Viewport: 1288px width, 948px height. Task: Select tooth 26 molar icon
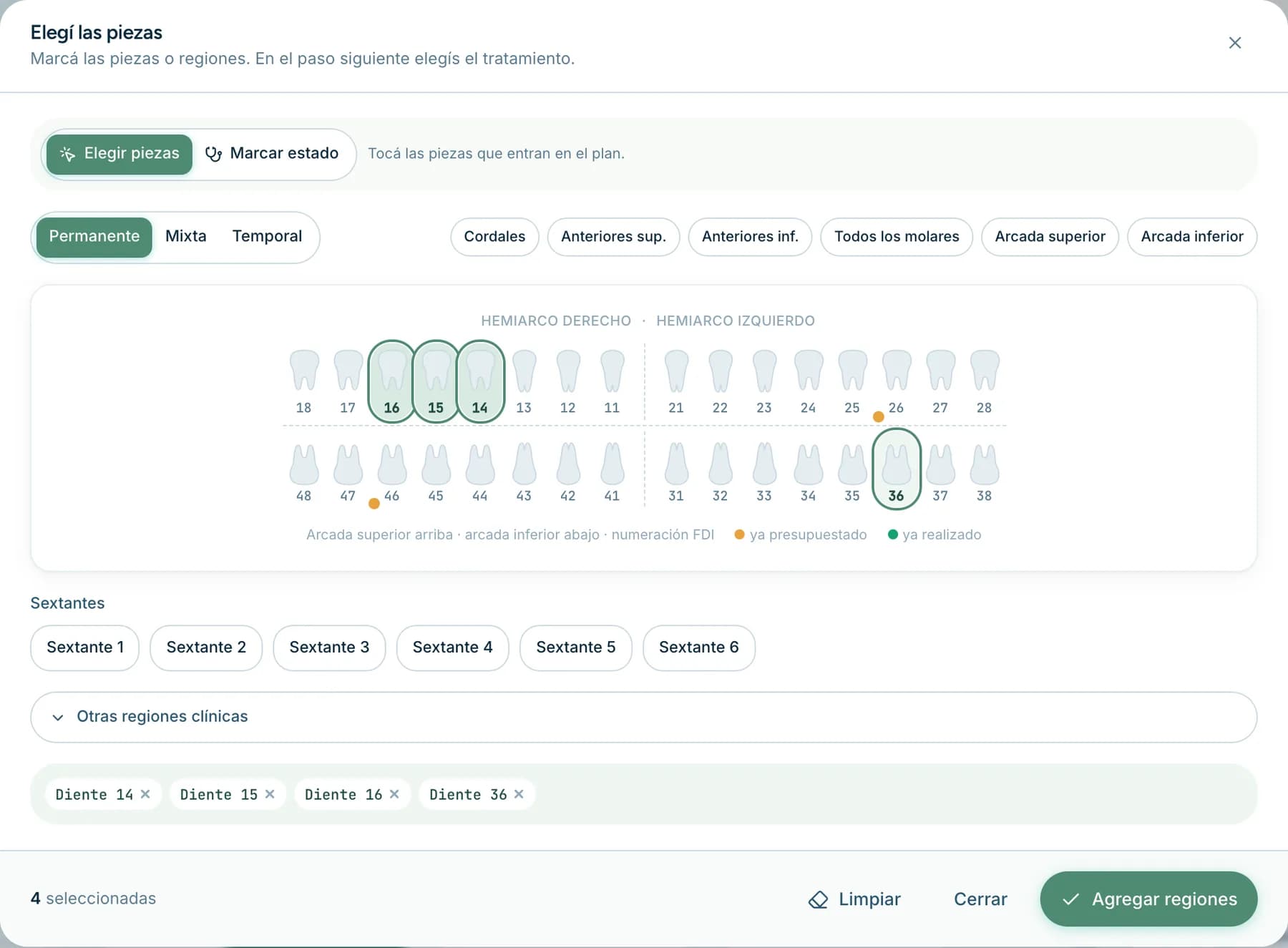897,381
